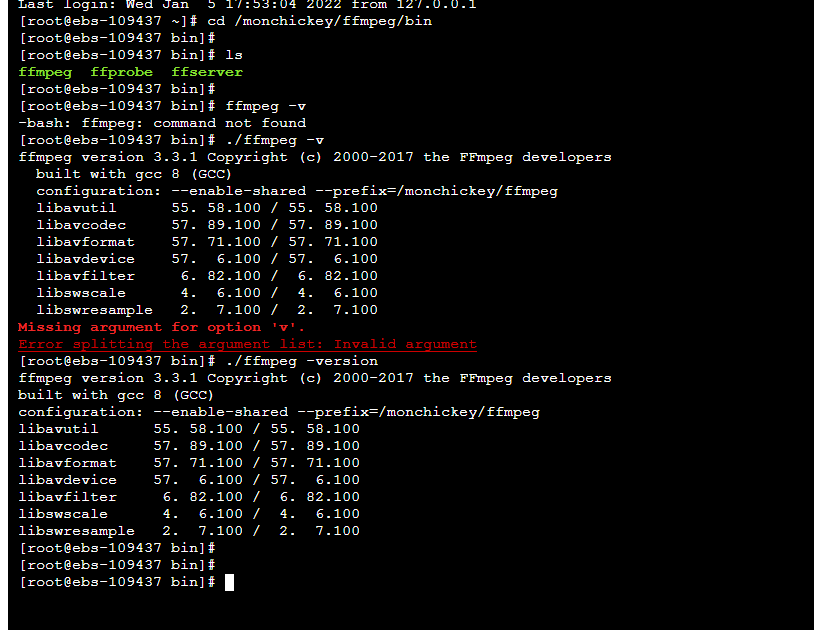Click red 'Missing argument for option' message
Image resolution: width=814 pixels, height=630 pixels.
(x=161, y=327)
